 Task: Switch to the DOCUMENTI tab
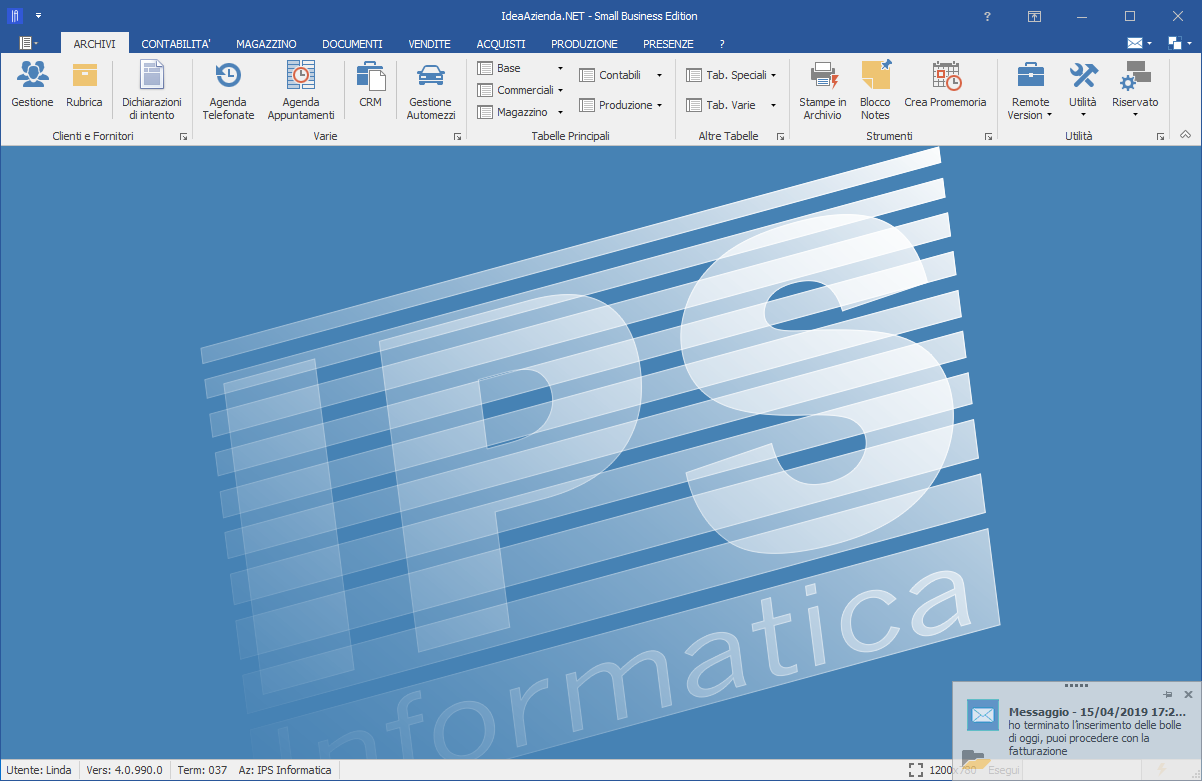(x=352, y=44)
